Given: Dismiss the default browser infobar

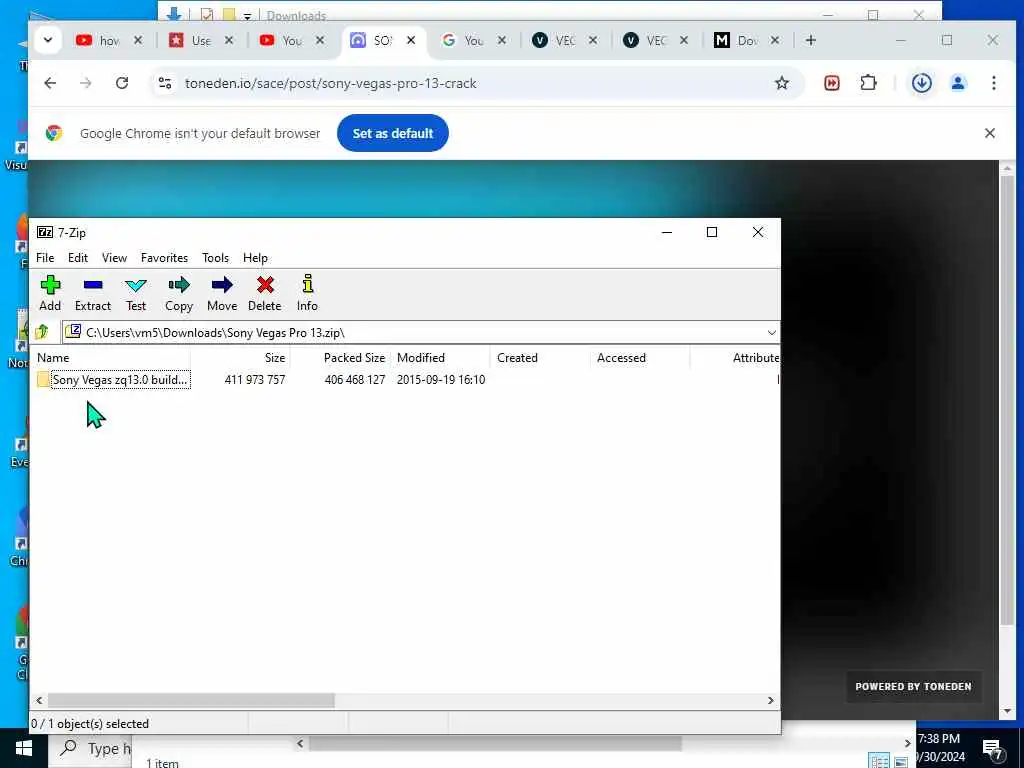Looking at the screenshot, I should [989, 133].
